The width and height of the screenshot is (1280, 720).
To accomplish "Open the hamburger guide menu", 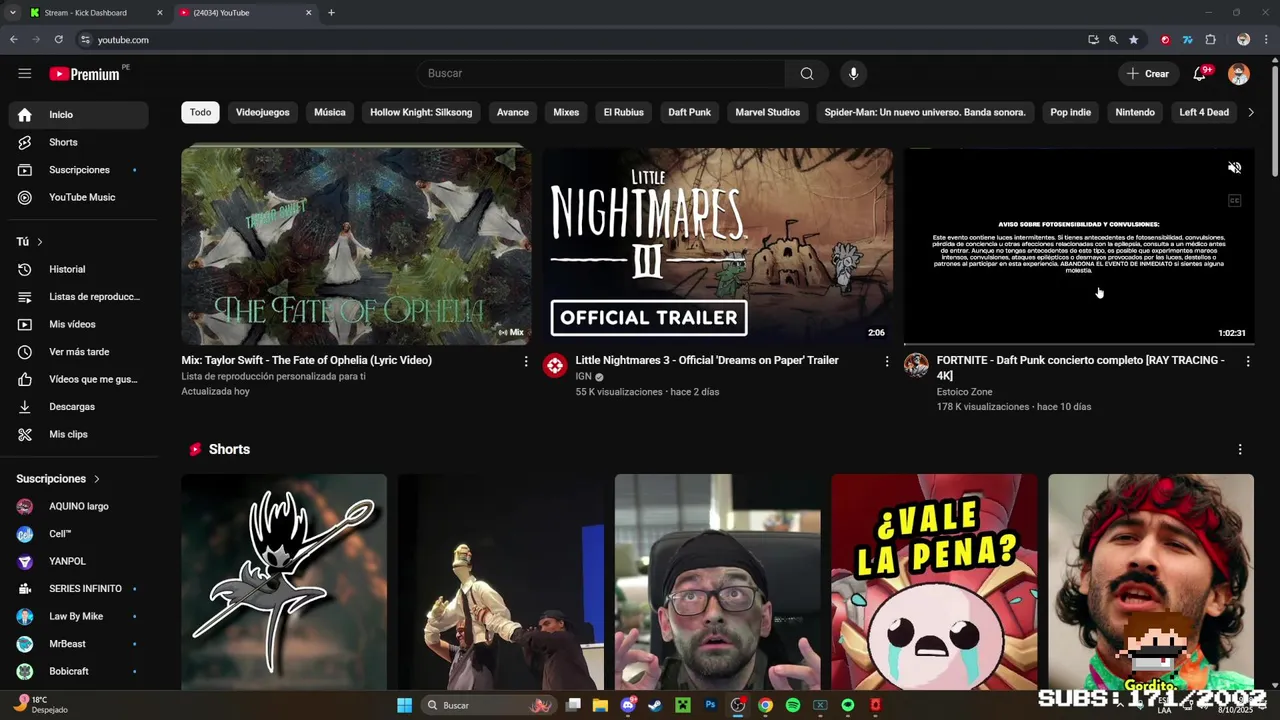I will 25,73.
